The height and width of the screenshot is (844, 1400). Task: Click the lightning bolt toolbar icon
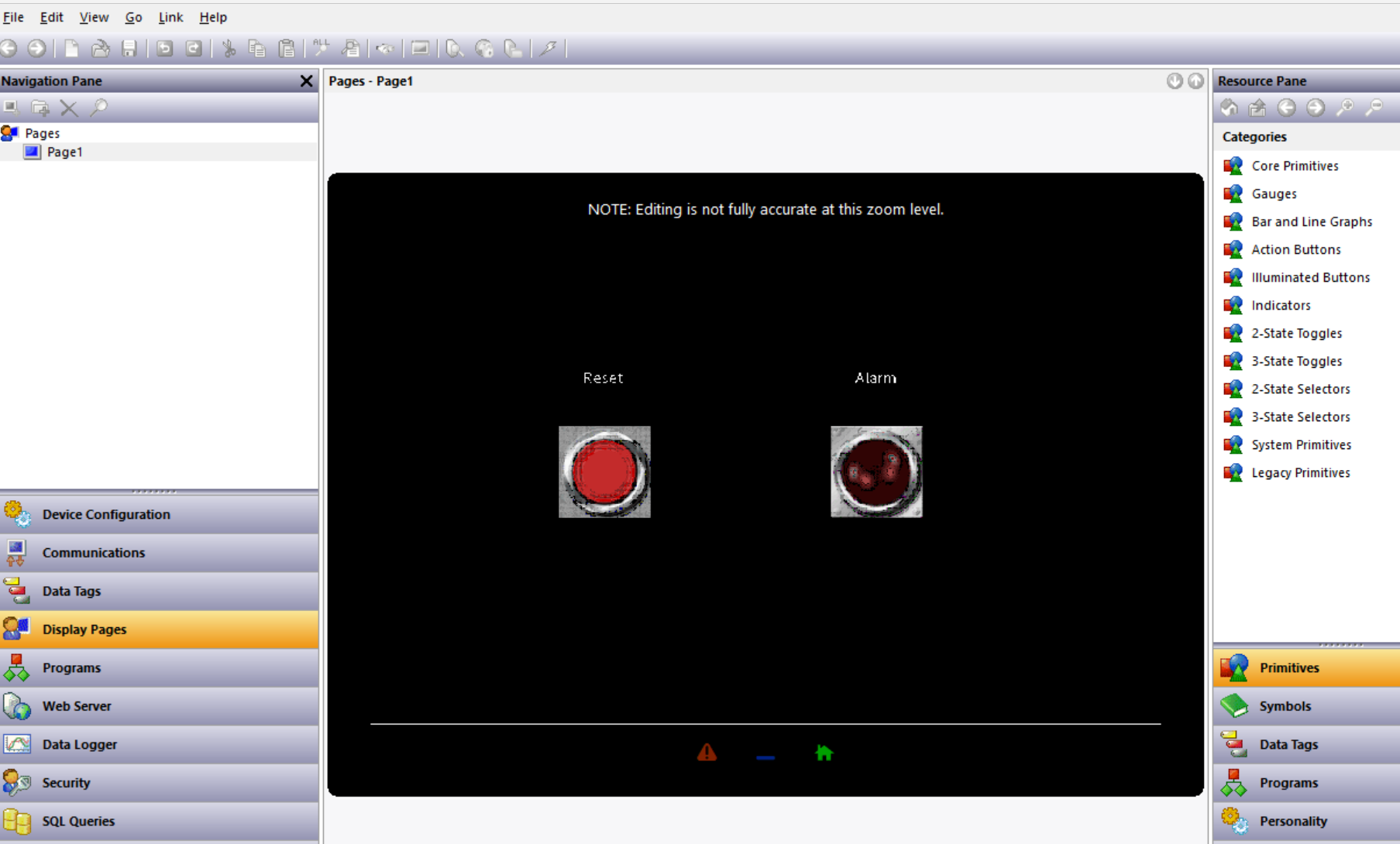pyautogui.click(x=549, y=49)
